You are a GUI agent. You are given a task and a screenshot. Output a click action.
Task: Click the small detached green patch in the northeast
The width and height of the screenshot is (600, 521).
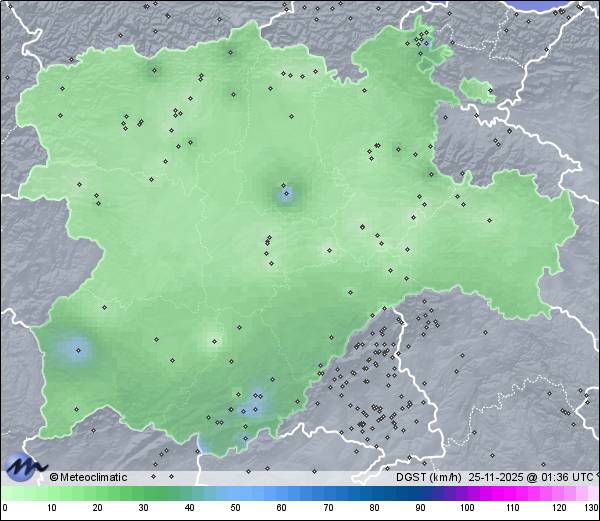[x=478, y=92]
